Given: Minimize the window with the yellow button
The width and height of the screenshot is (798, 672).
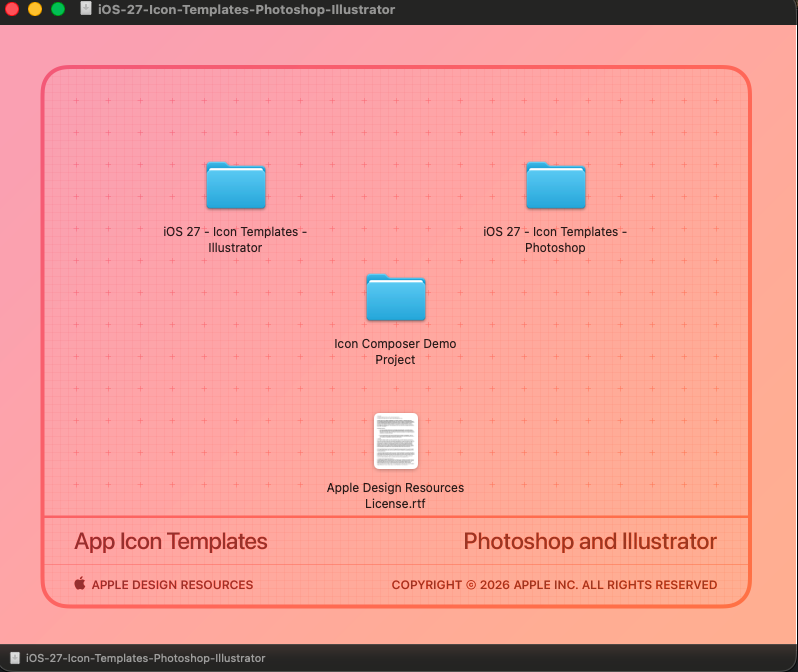Looking at the screenshot, I should pos(35,9).
